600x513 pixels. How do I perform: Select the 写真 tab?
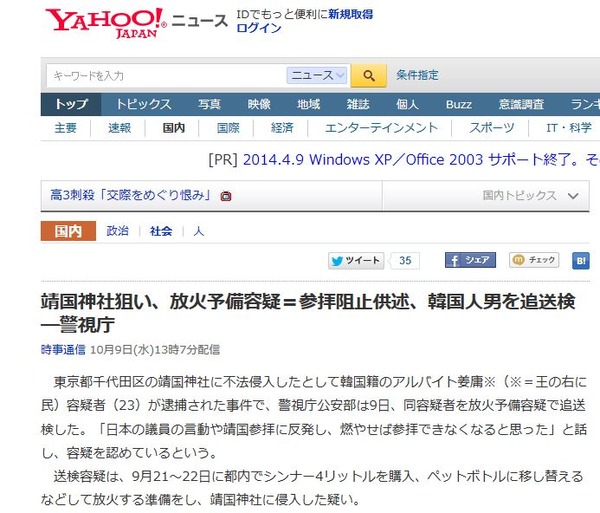(209, 104)
